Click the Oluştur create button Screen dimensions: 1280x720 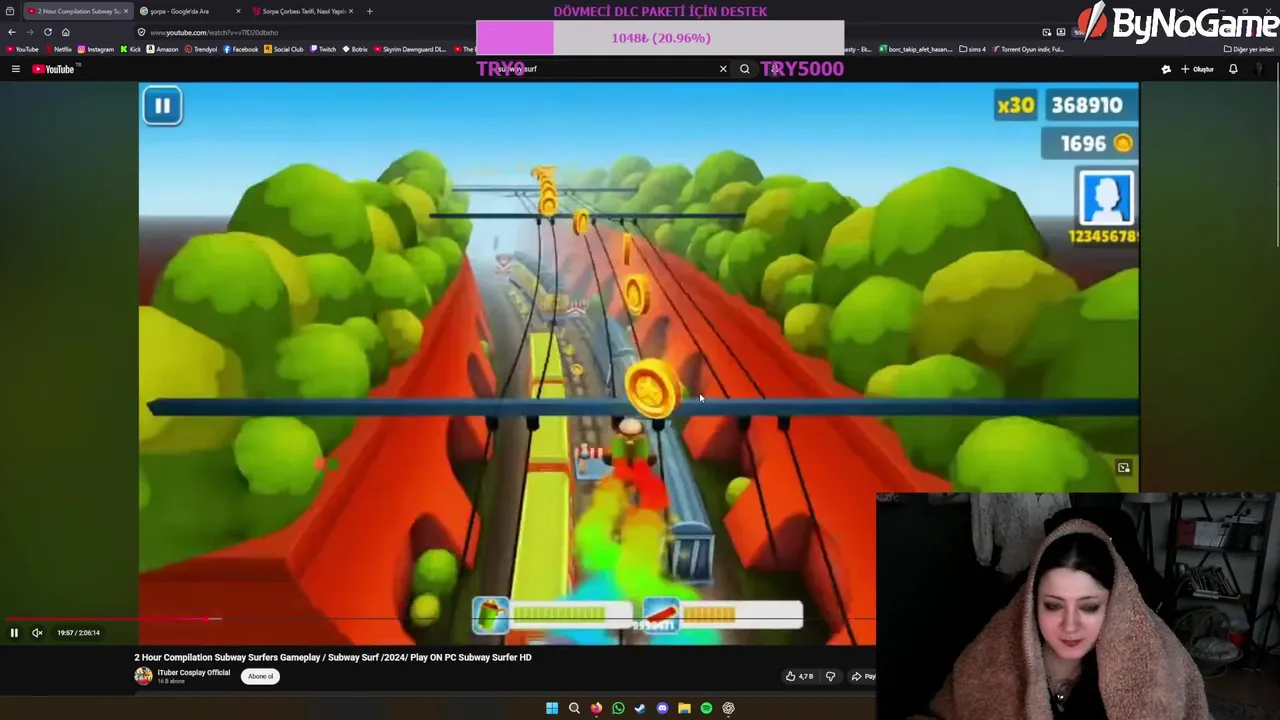(x=1198, y=69)
